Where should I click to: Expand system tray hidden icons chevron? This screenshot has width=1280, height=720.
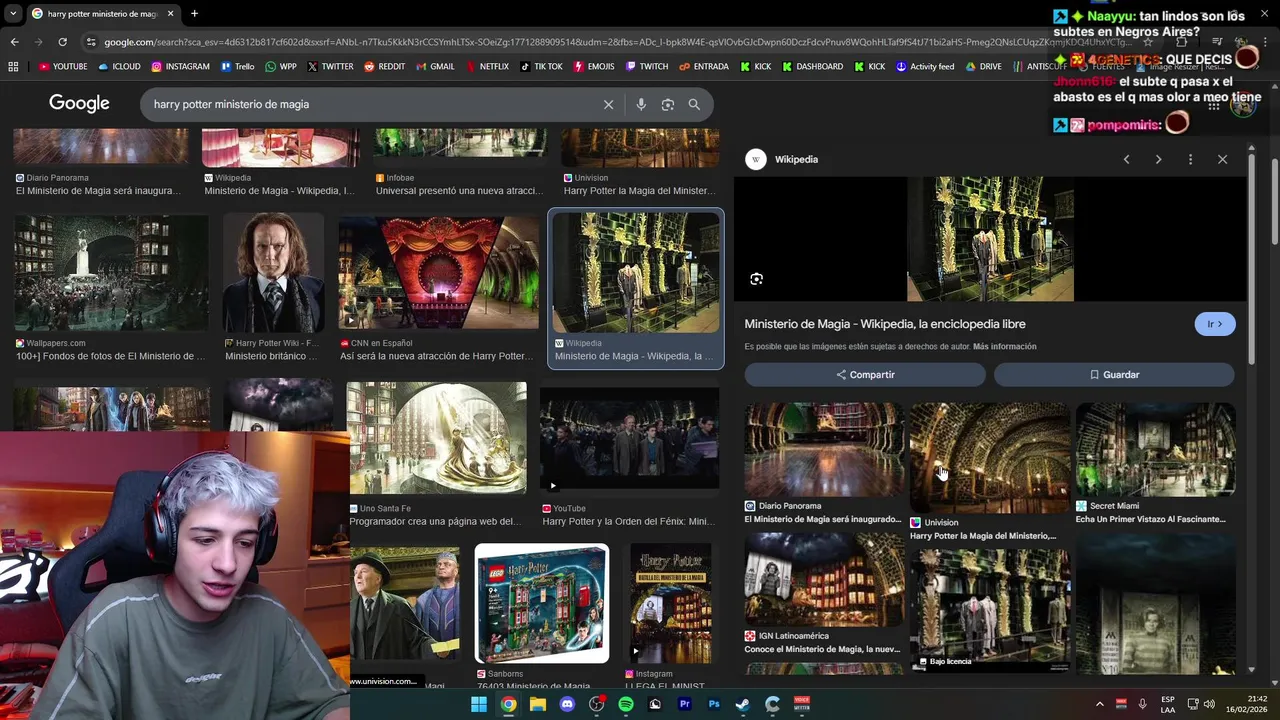coord(1099,704)
